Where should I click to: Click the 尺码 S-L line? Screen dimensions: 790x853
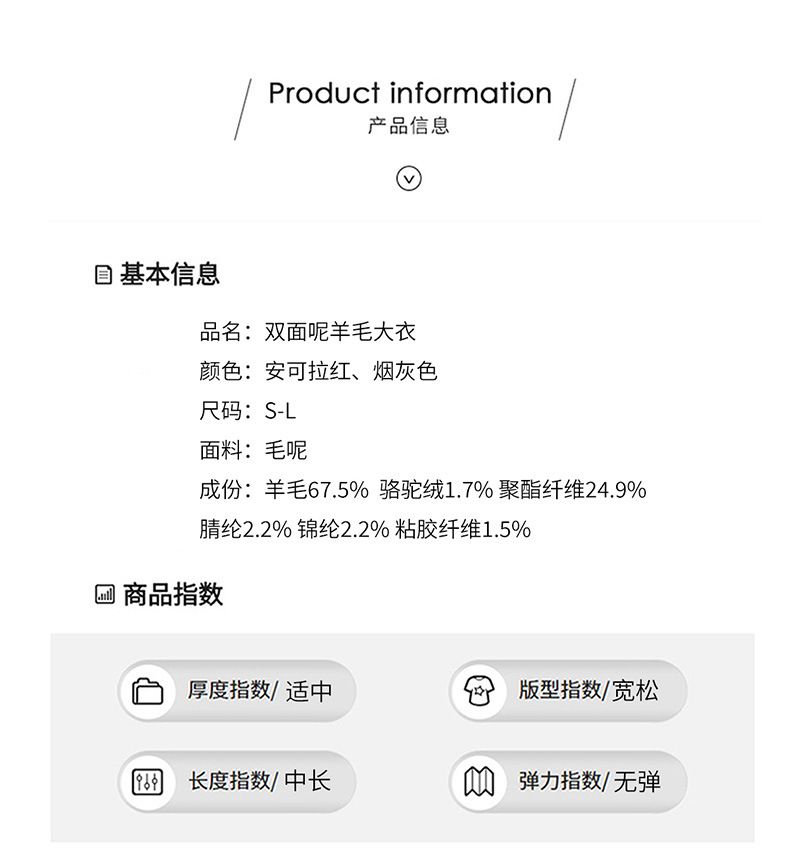tap(248, 411)
